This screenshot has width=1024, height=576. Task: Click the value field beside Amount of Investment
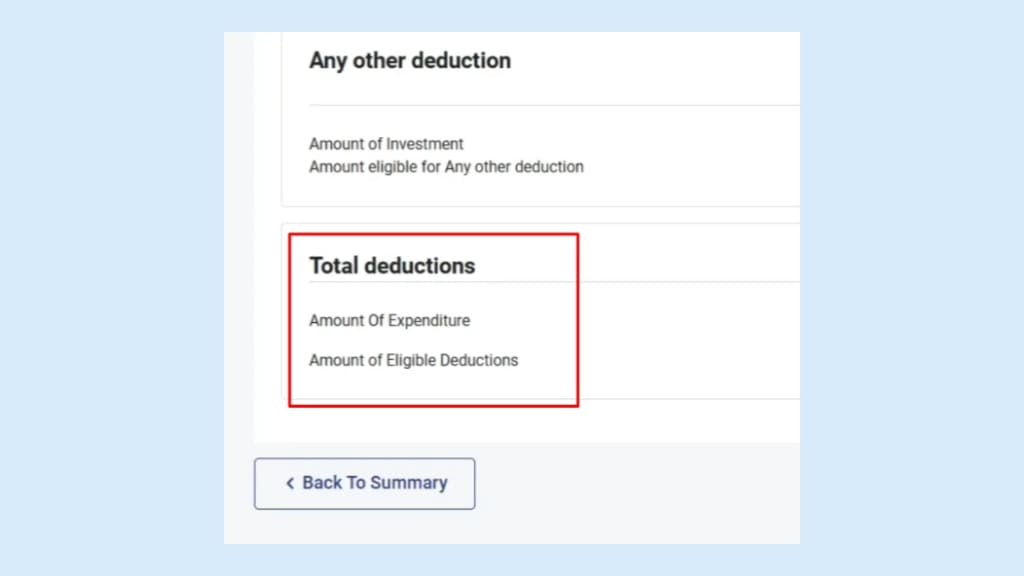click(x=700, y=143)
